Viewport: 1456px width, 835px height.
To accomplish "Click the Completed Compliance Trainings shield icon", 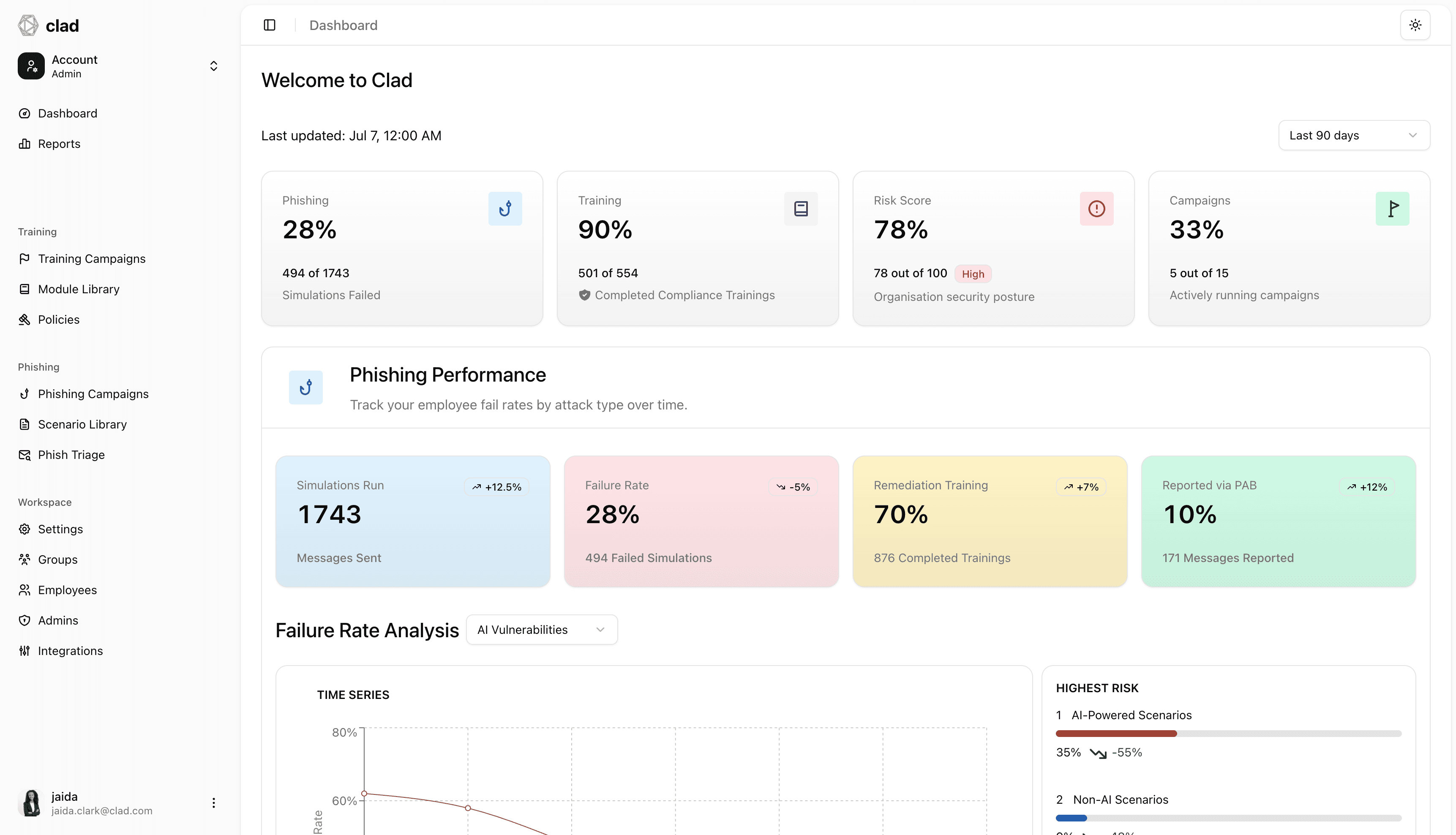I will click(584, 295).
